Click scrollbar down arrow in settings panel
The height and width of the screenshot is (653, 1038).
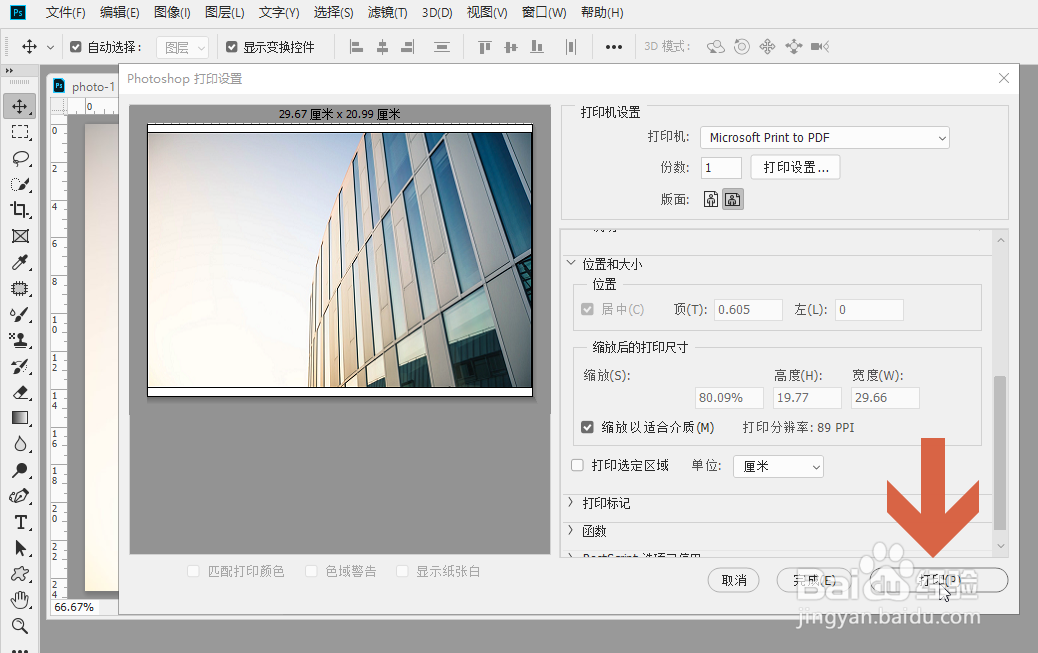coord(1000,546)
